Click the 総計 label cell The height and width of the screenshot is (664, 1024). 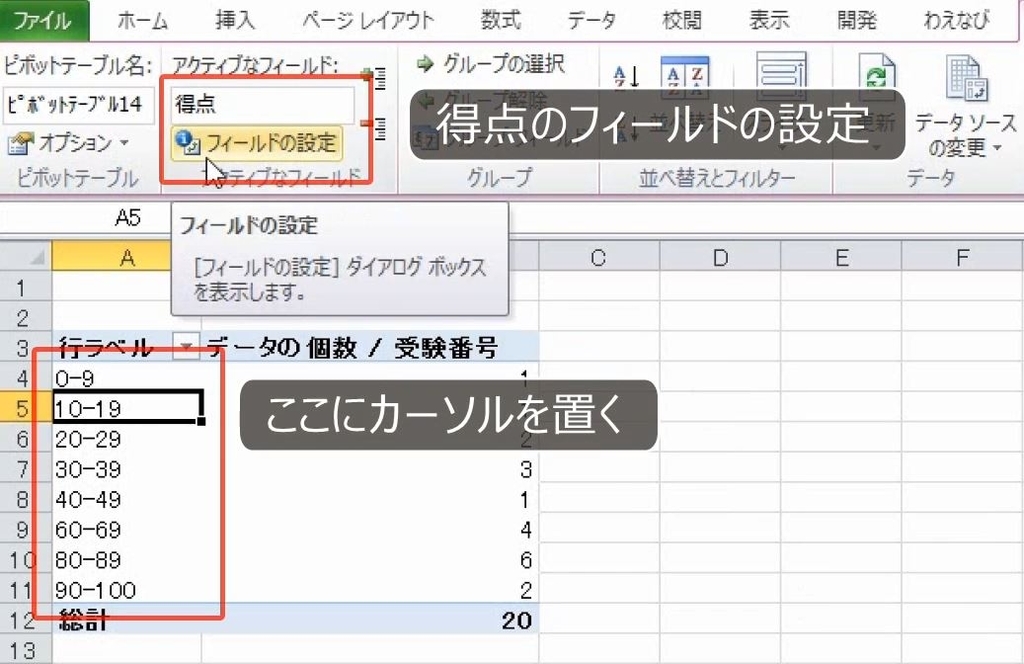(127, 620)
